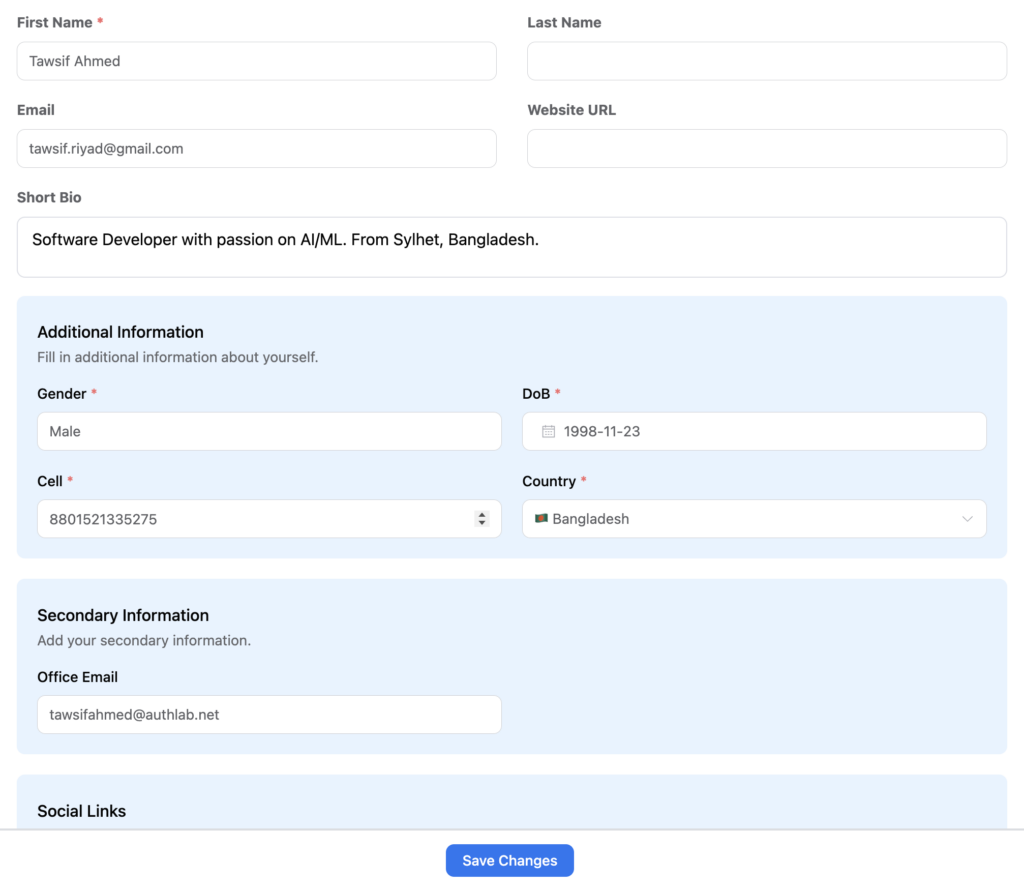
Task: Click inside the Short Bio text area
Action: click(x=512, y=246)
